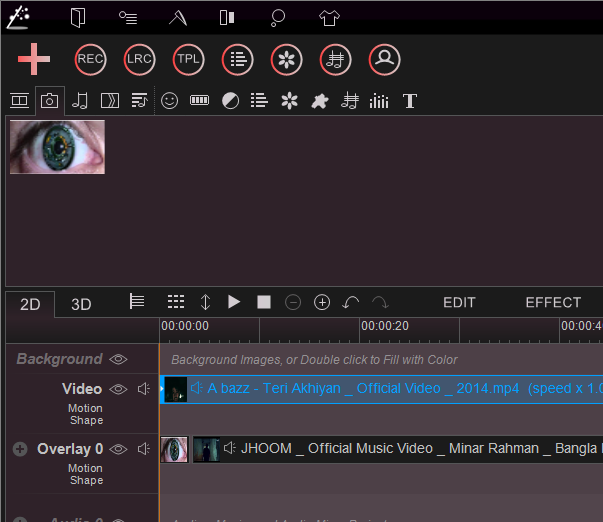Click the vertical double-arrow icon
This screenshot has height=522, width=603.
click(x=205, y=302)
